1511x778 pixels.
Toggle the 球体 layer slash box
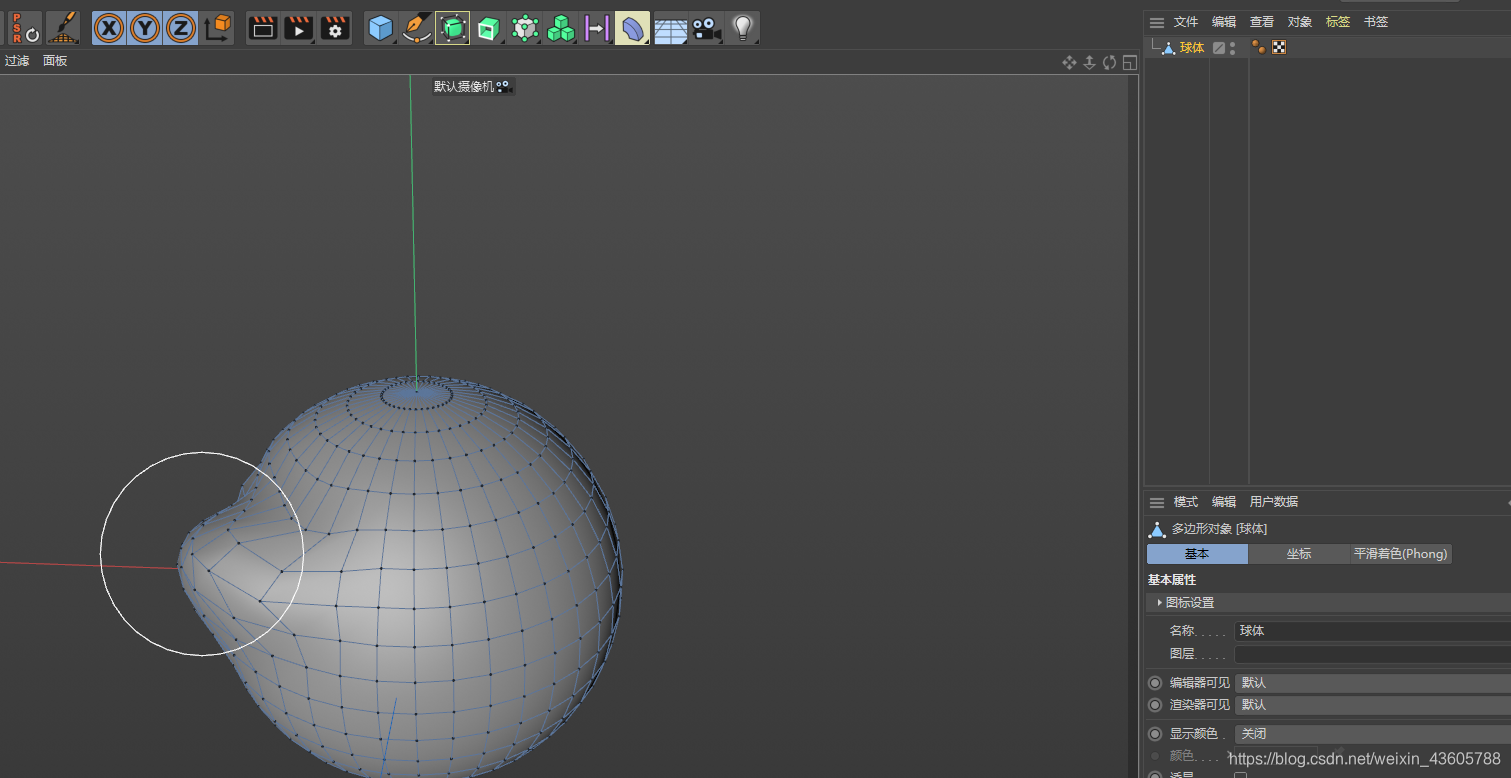[x=1219, y=48]
